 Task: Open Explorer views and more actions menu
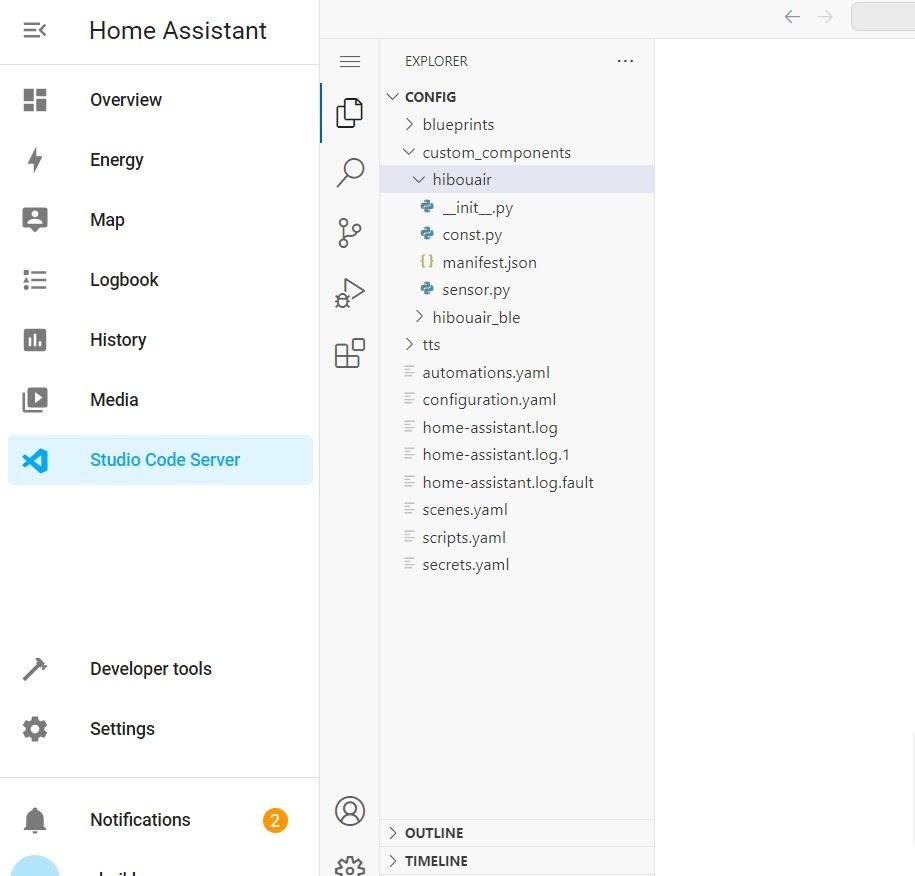pyautogui.click(x=625, y=61)
